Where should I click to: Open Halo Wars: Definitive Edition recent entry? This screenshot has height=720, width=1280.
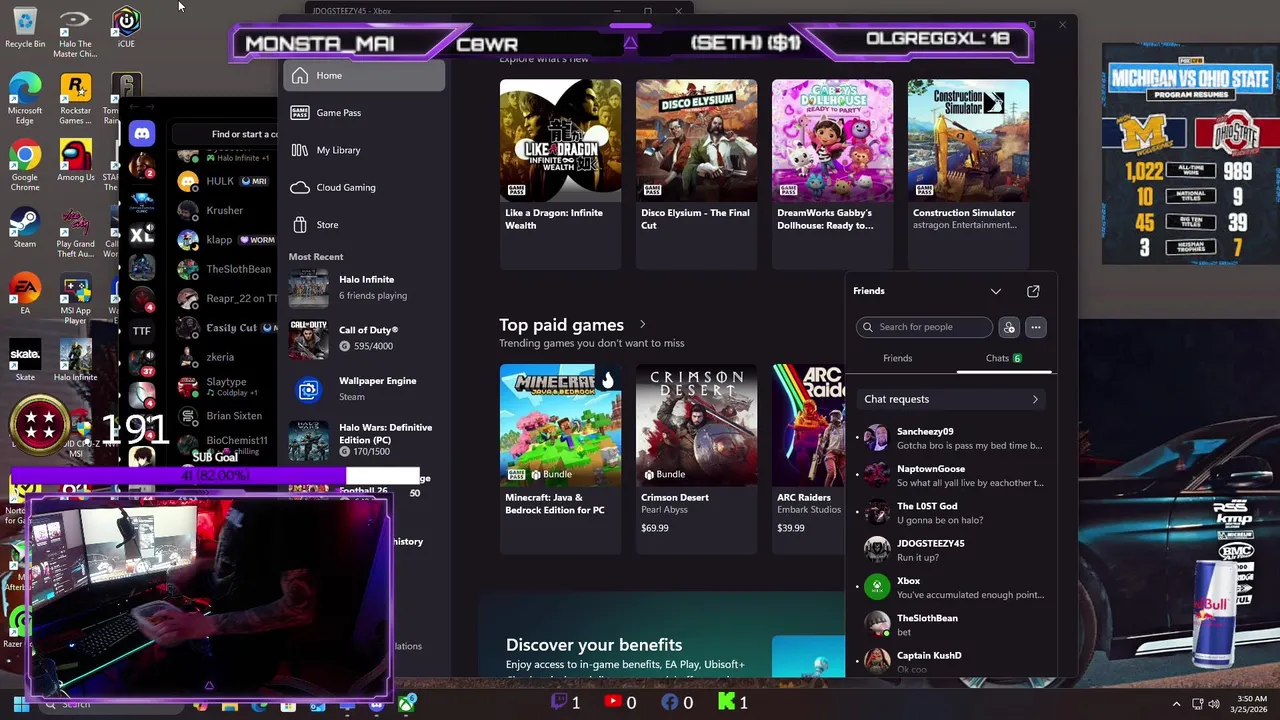click(x=364, y=439)
